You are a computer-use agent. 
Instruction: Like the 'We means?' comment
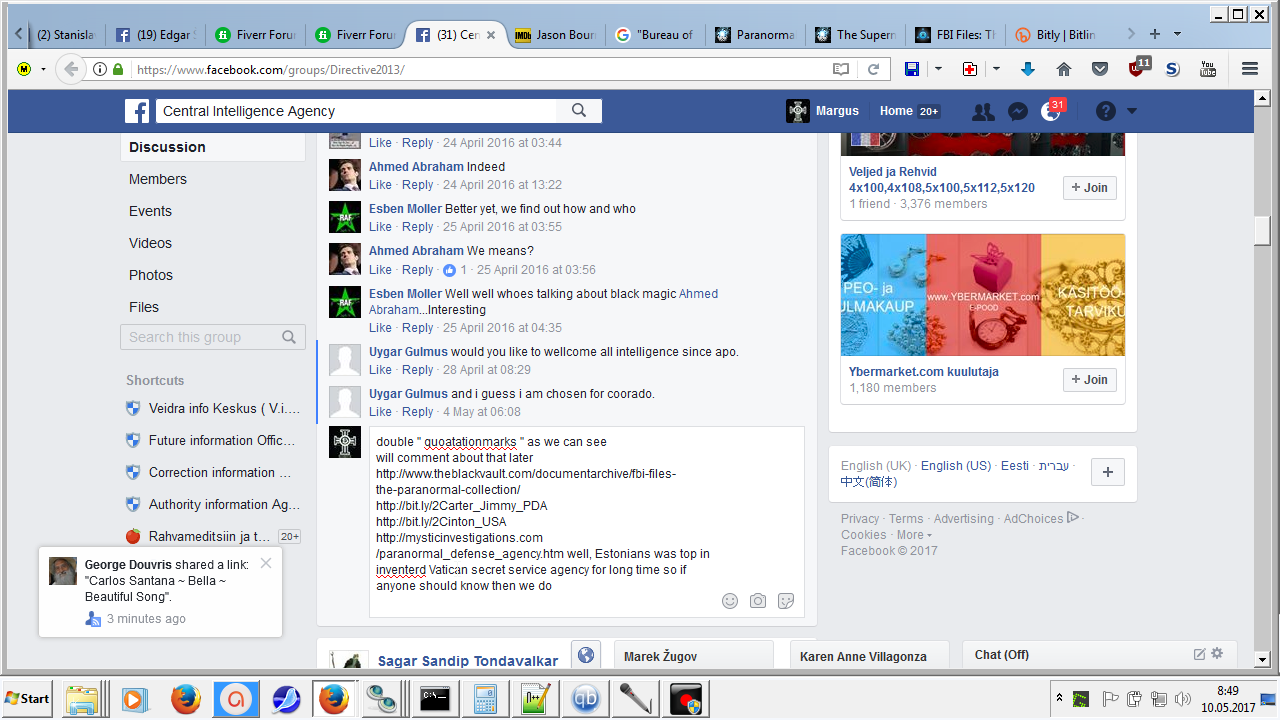[380, 270]
